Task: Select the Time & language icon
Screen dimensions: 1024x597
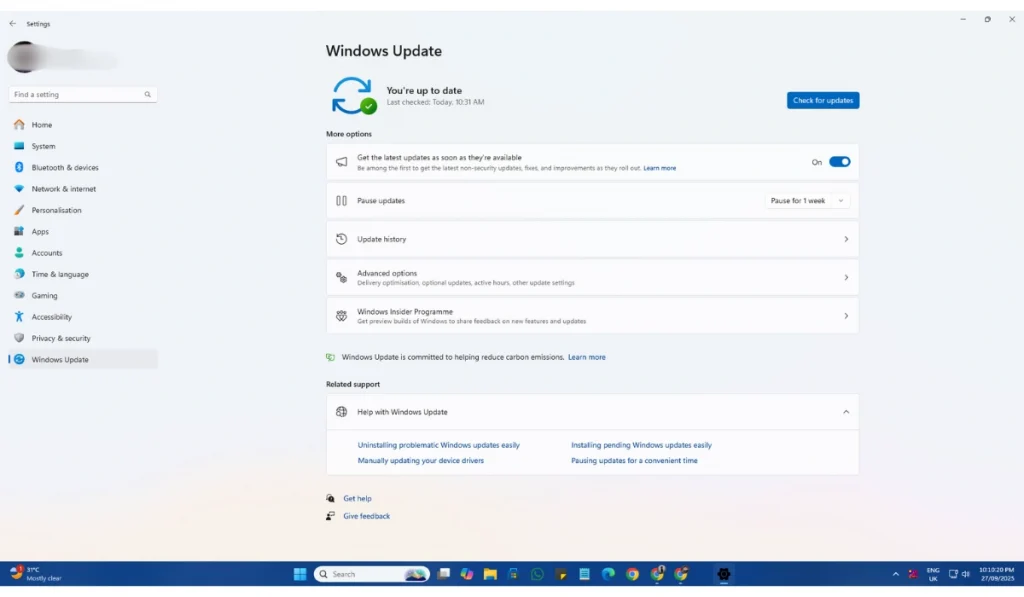Action: click(x=21, y=274)
